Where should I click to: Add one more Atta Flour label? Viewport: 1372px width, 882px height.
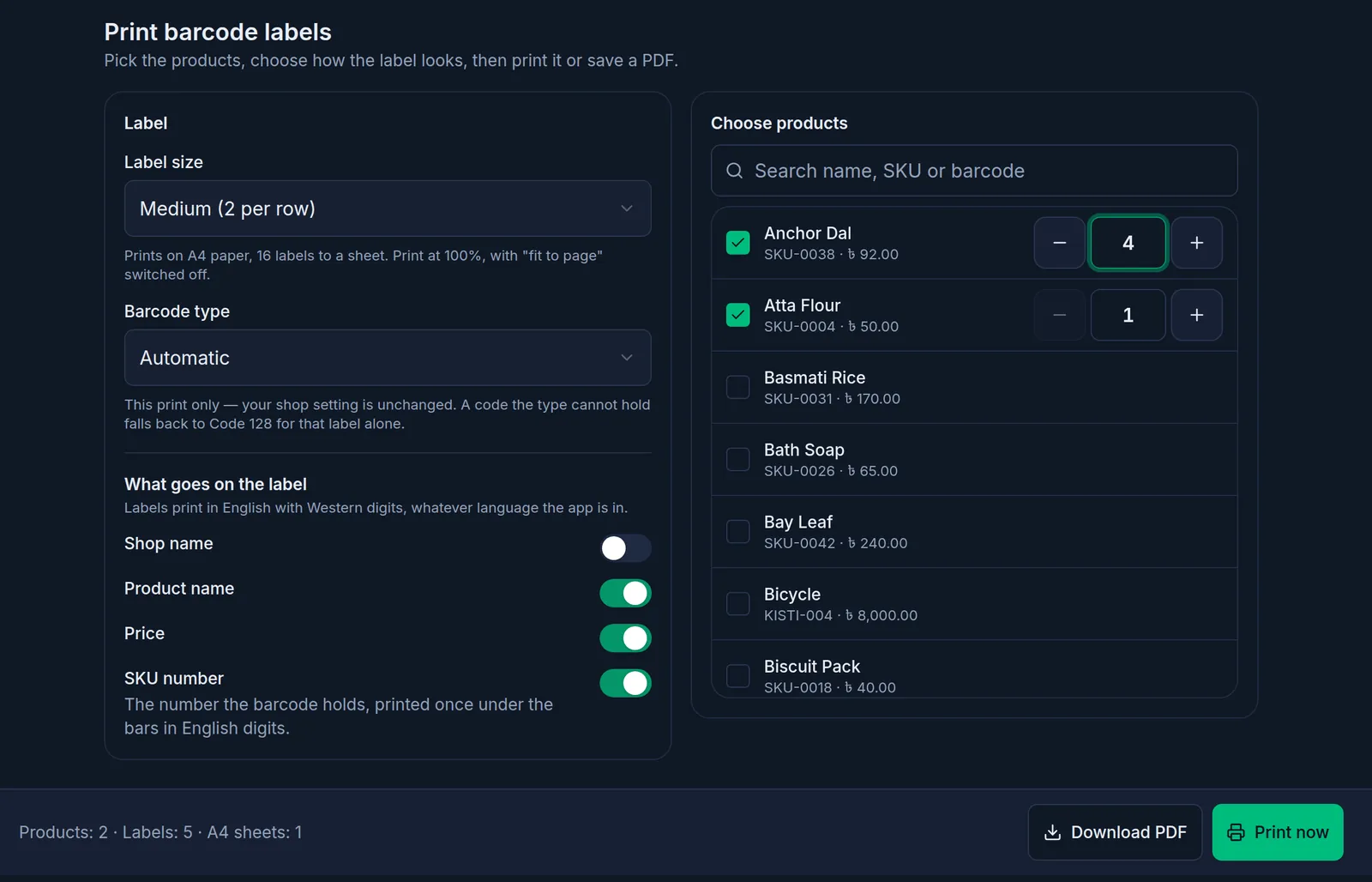point(1197,315)
